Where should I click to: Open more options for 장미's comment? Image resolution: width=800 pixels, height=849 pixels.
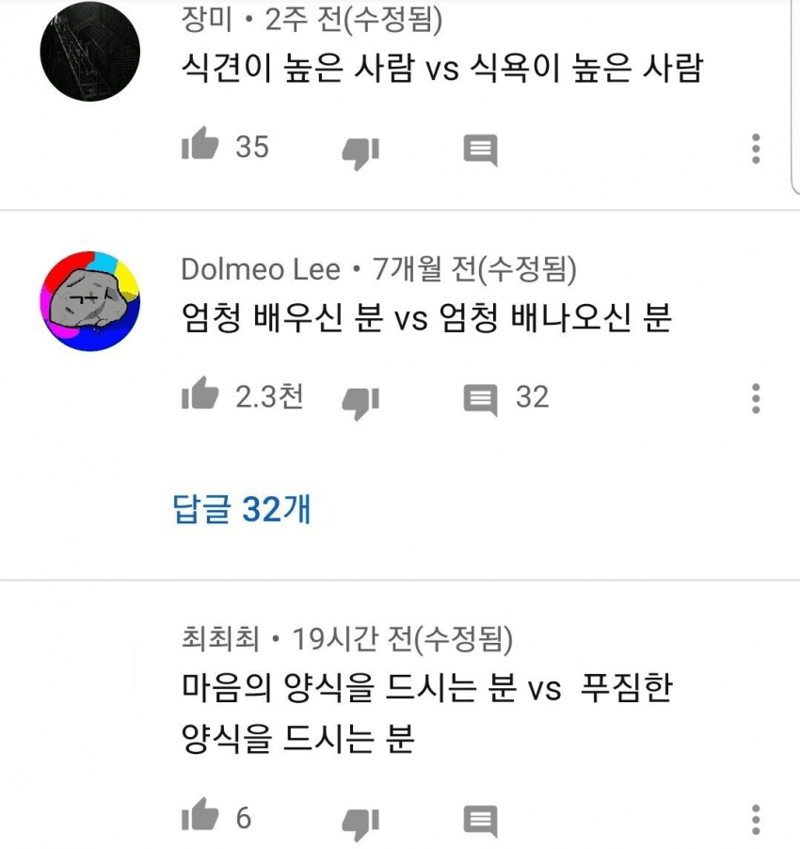click(x=756, y=148)
